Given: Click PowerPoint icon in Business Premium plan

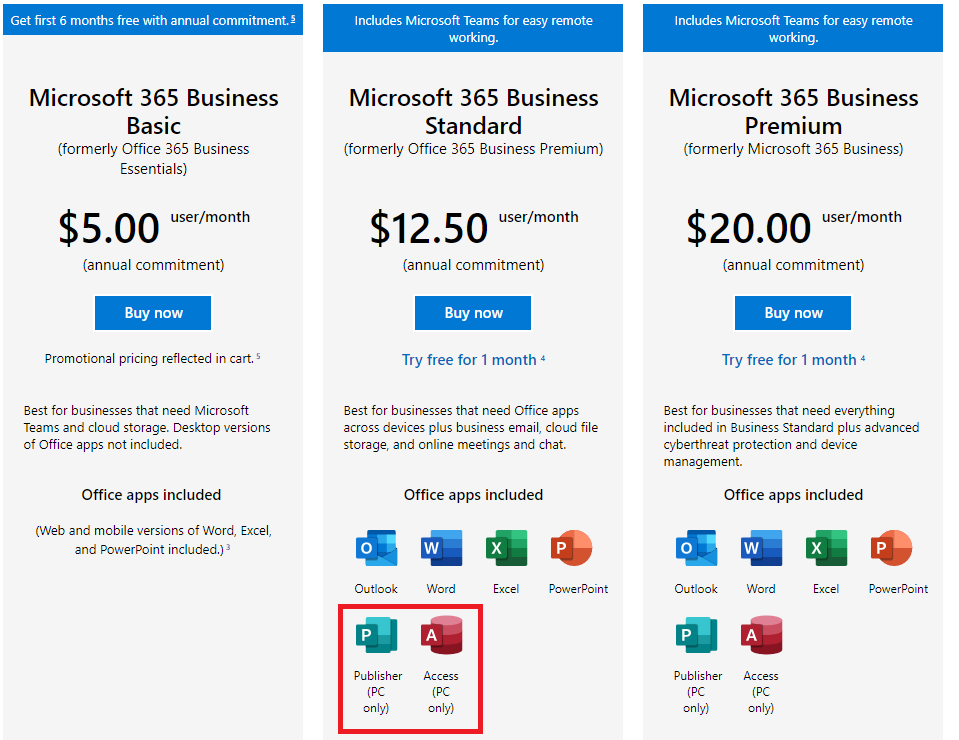Looking at the screenshot, I should [892, 548].
